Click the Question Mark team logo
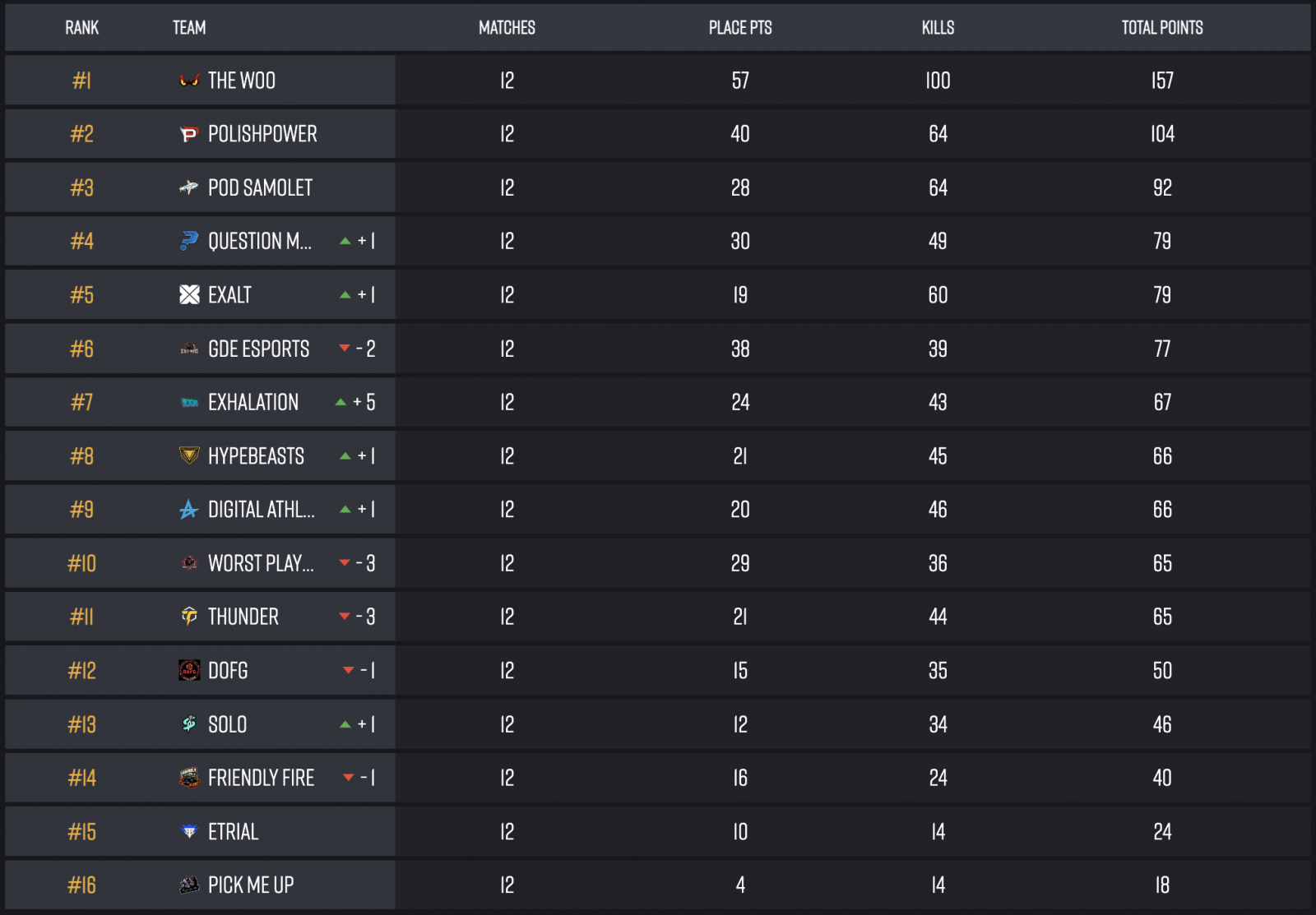The width and height of the screenshot is (1316, 915). click(189, 241)
